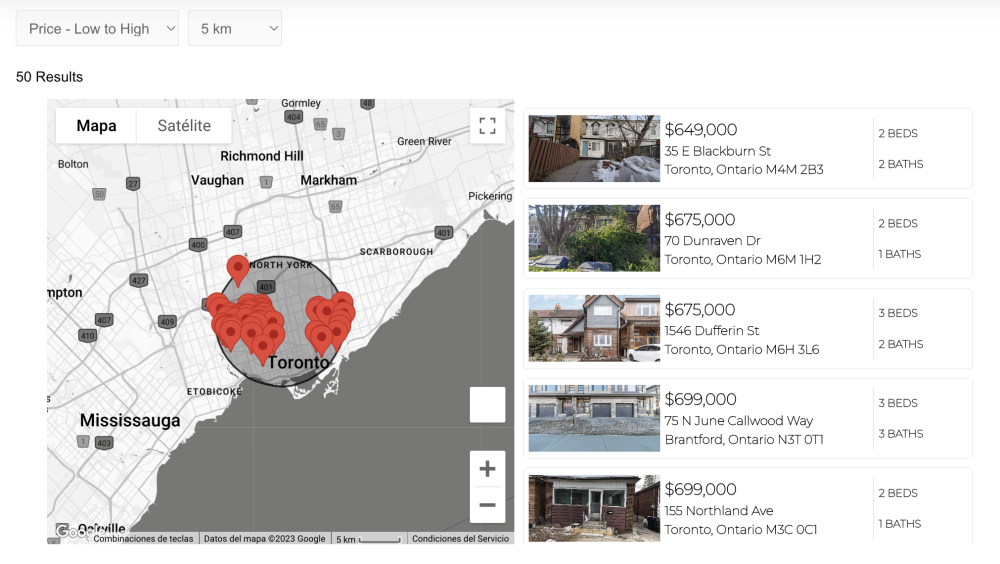1000x564 pixels.
Task: Zoom out the map with minus button
Action: (x=487, y=505)
